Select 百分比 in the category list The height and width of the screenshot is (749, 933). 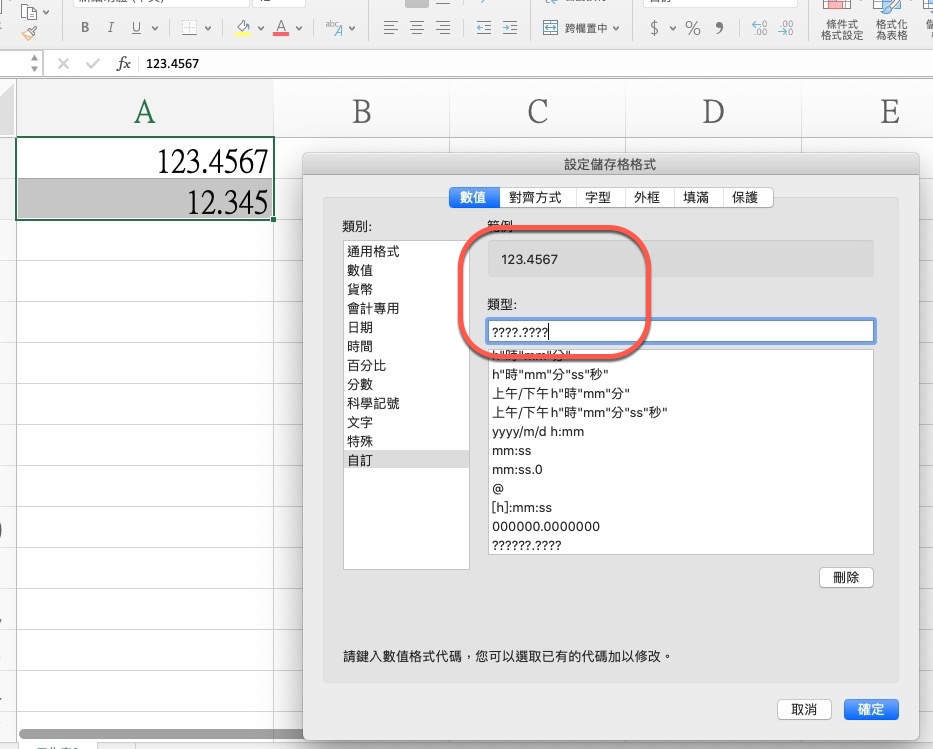pyautogui.click(x=366, y=366)
